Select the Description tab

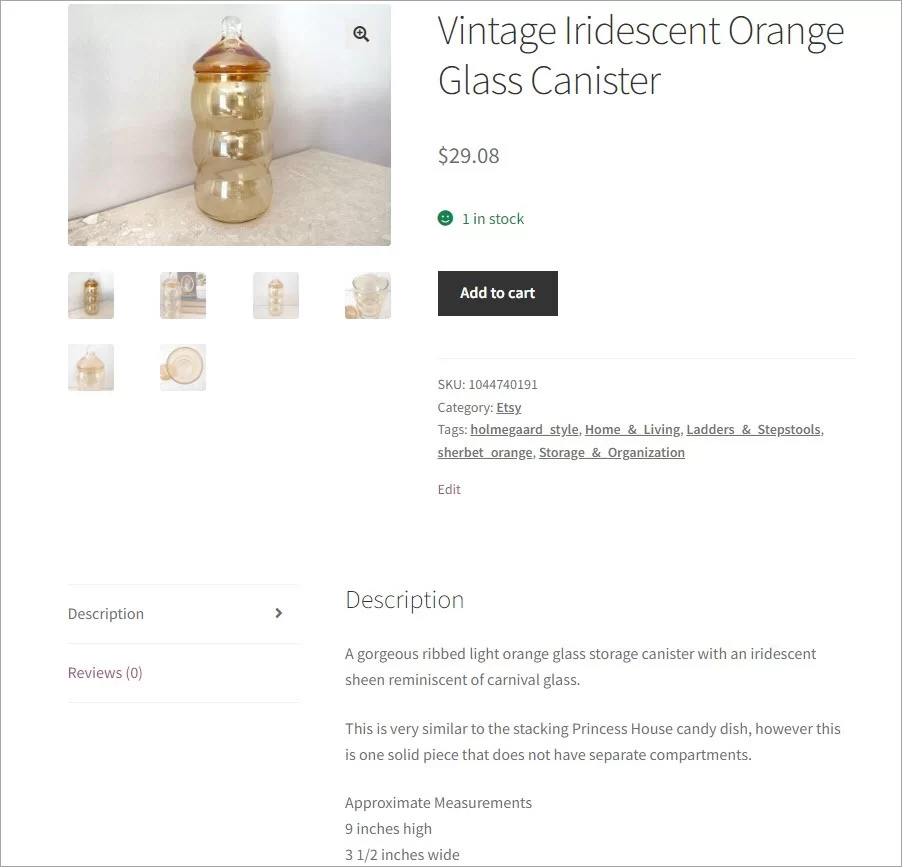105,613
